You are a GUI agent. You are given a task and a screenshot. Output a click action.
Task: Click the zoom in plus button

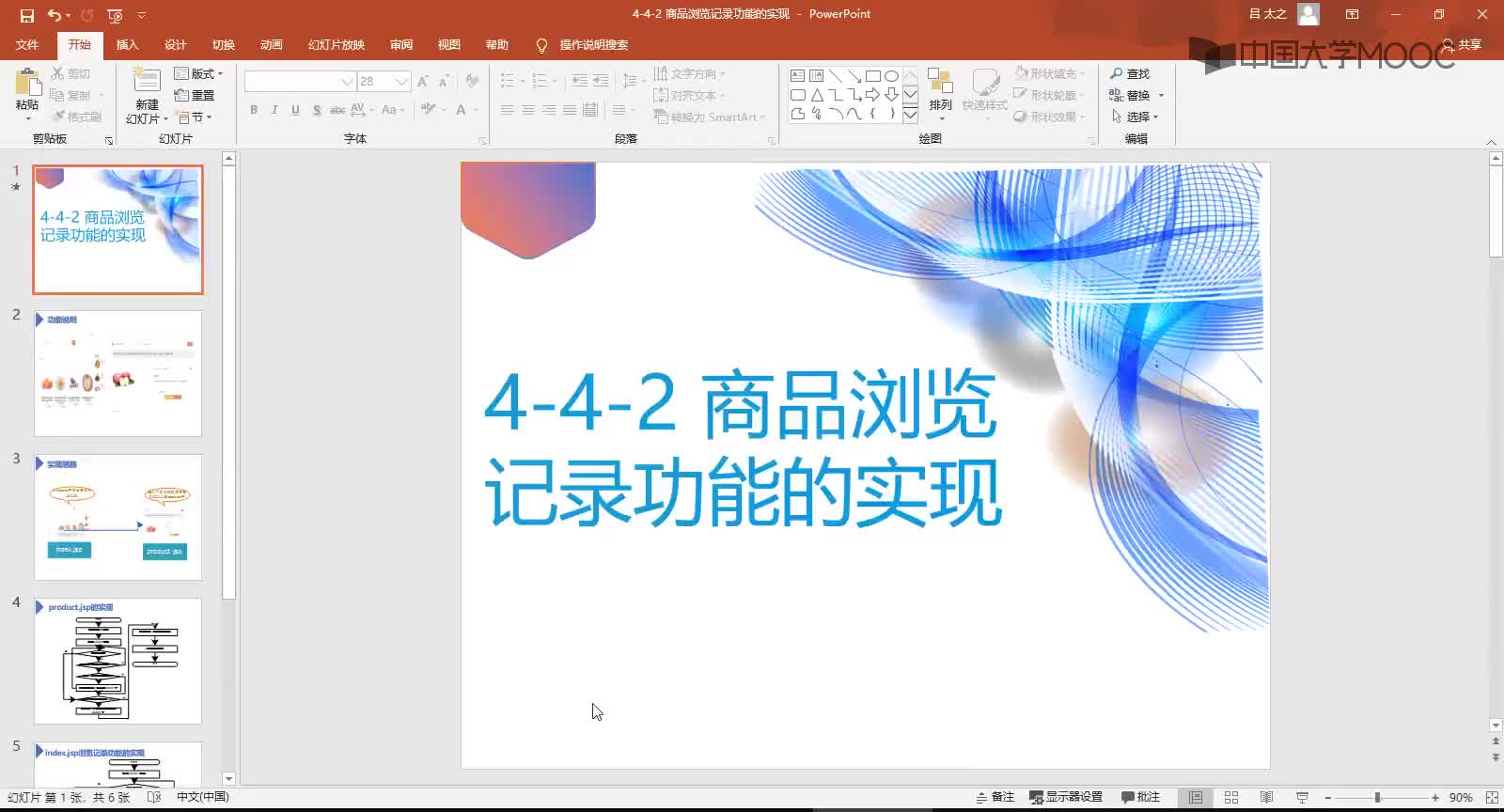click(x=1435, y=797)
